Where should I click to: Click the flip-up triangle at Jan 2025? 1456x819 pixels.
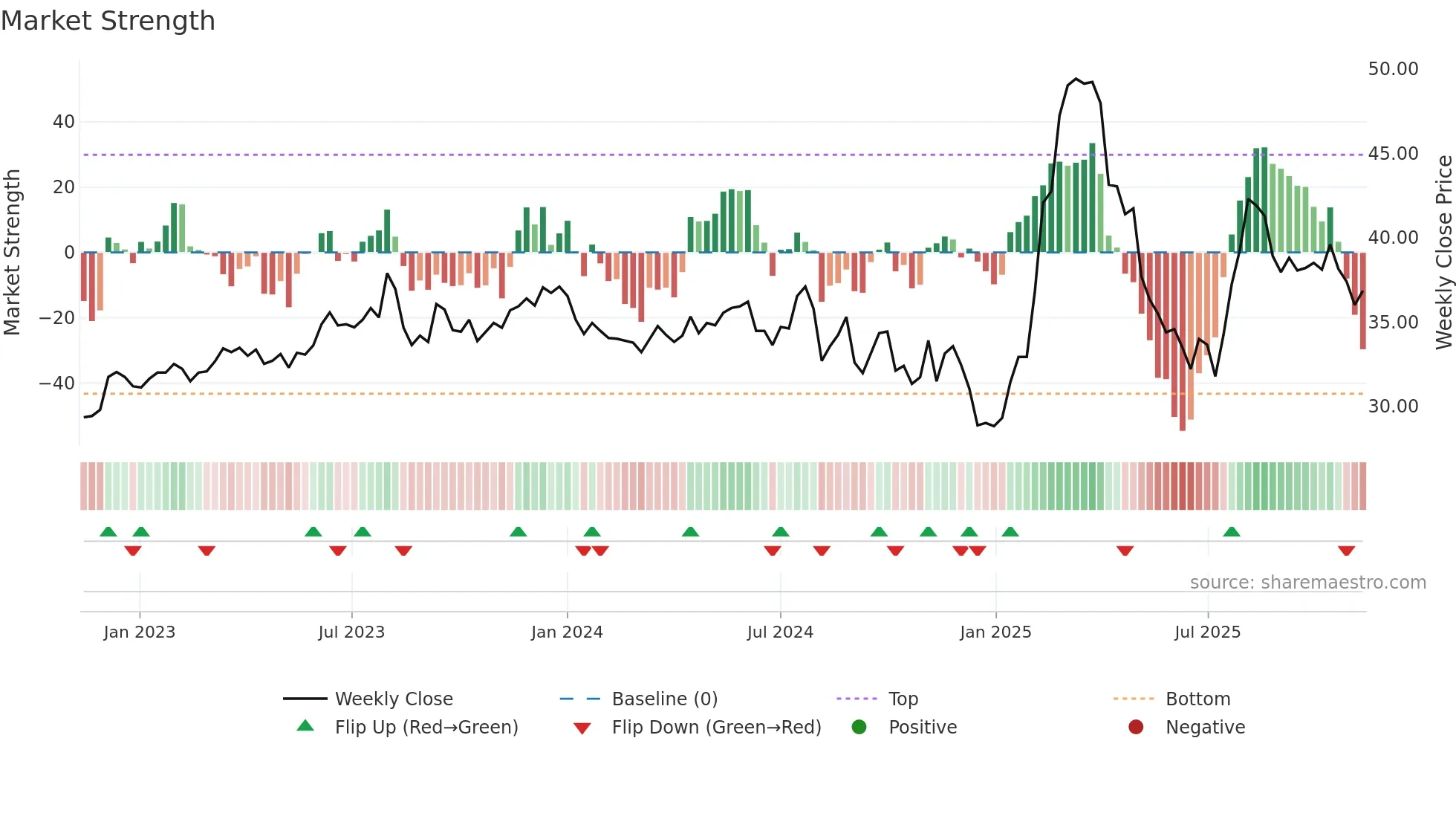click(1010, 532)
